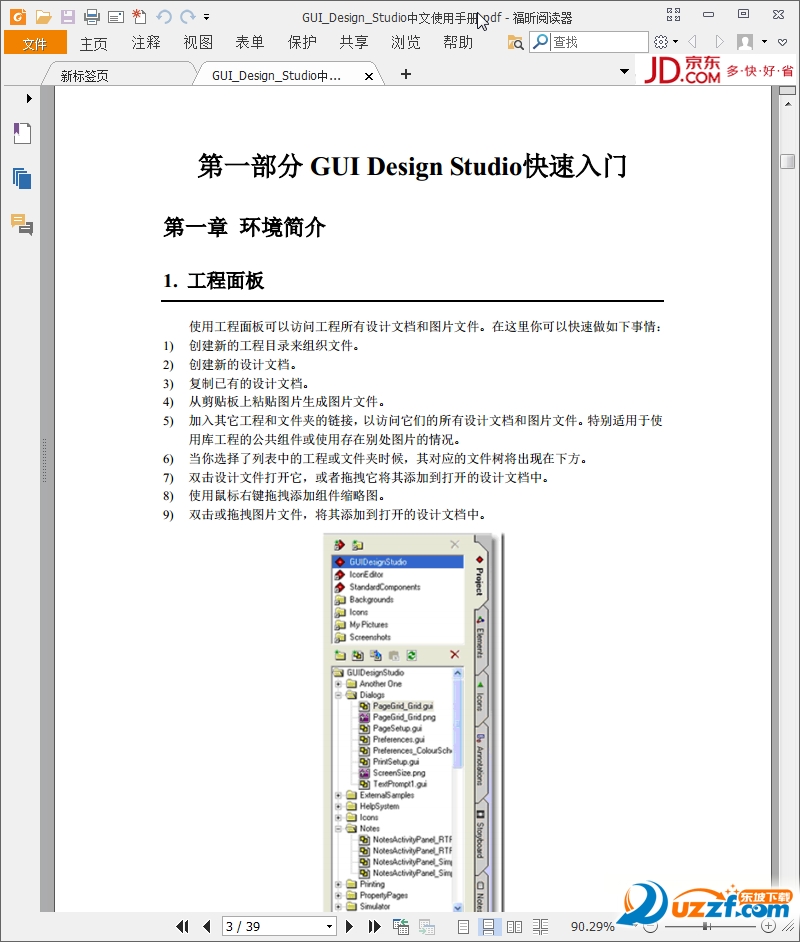This screenshot has width=800, height=942.
Task: Switch to the 表单 ribbon tab
Action: tap(250, 43)
